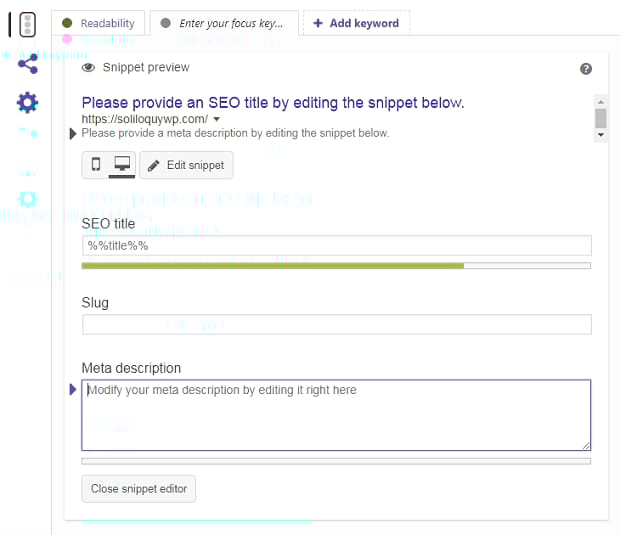The image size is (620, 535).
Task: Switch to mobile snippet preview
Action: 96,165
